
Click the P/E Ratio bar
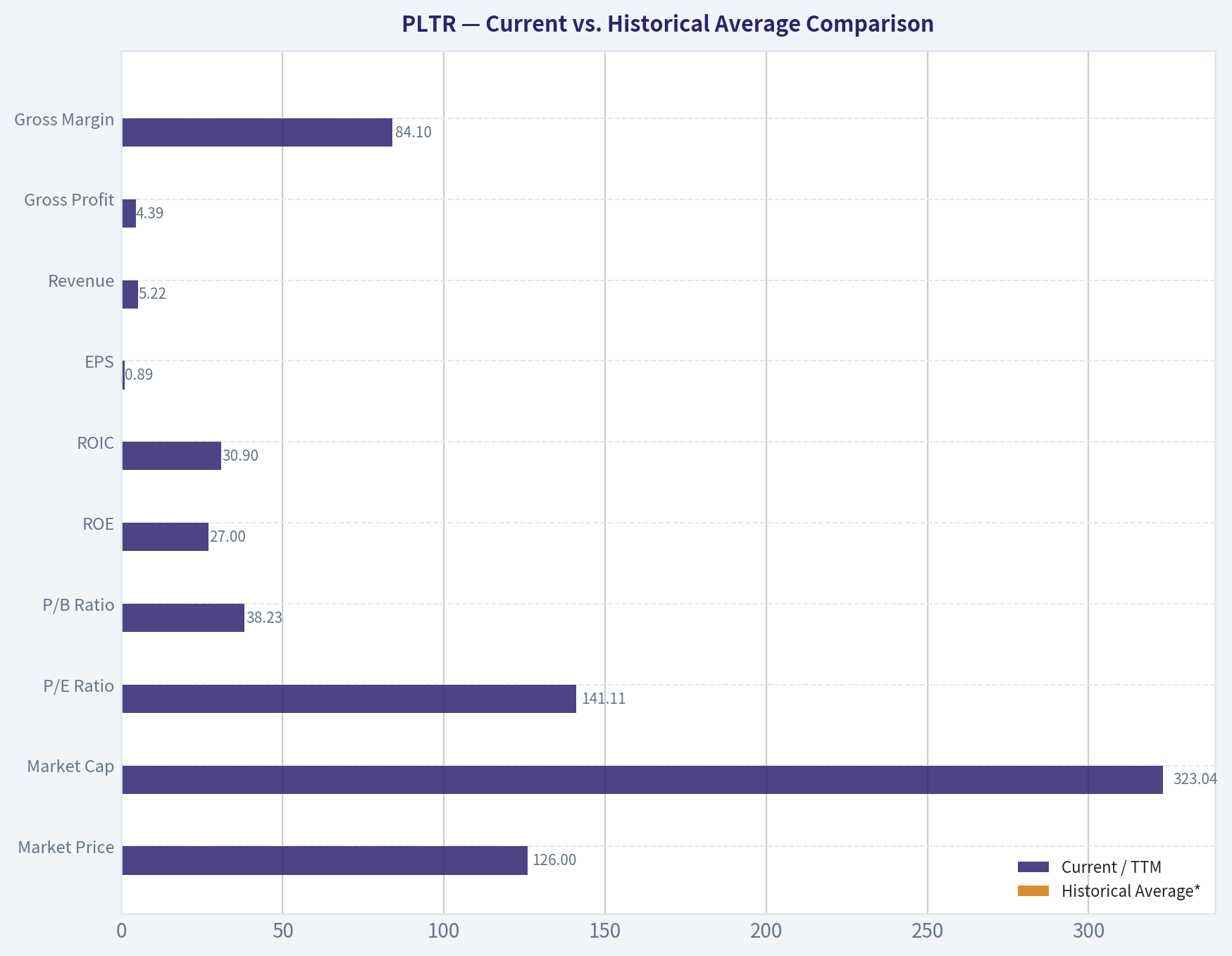[x=349, y=699]
